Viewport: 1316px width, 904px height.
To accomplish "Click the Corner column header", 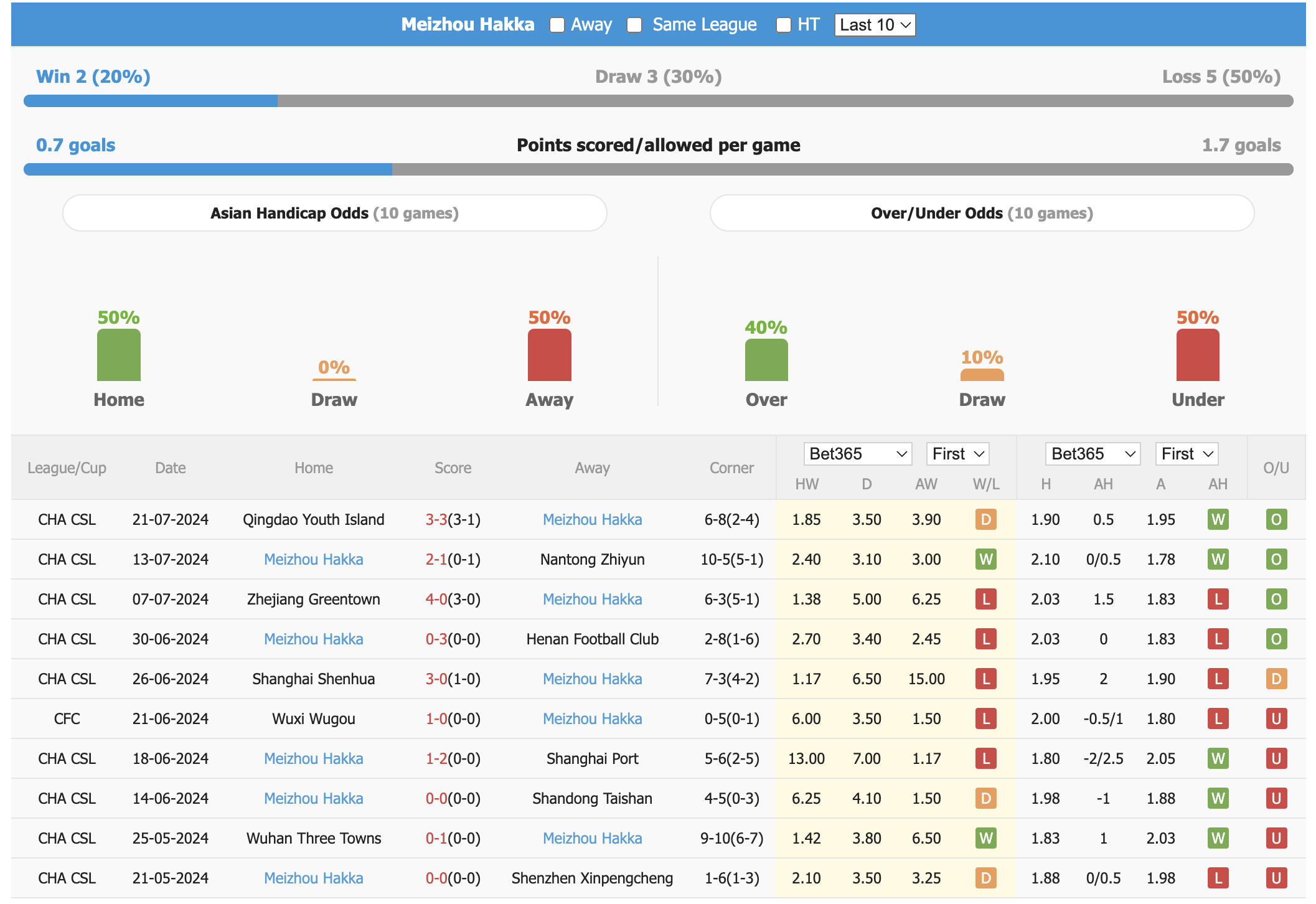I will [731, 468].
